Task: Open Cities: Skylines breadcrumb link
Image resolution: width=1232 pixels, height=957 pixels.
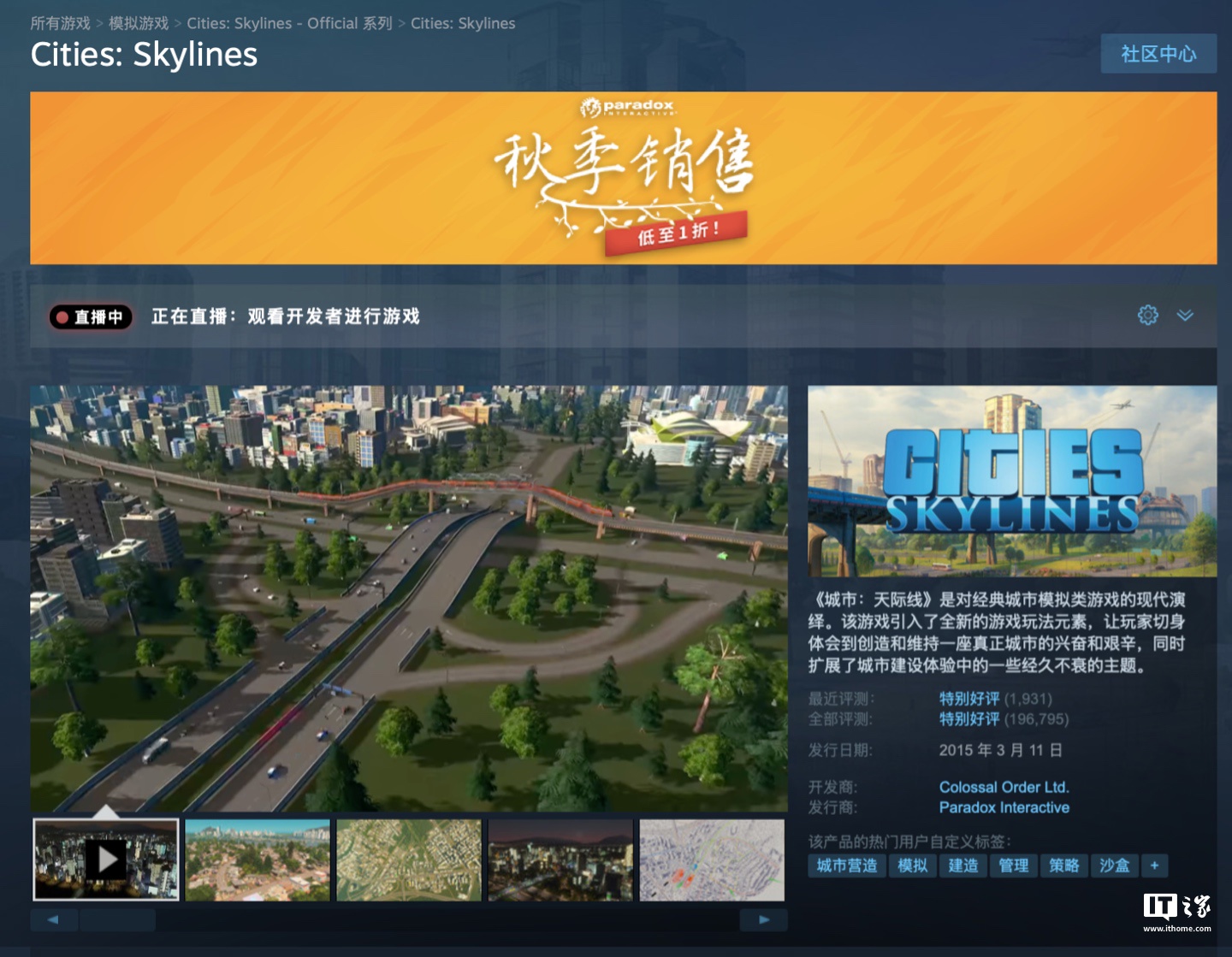Action: point(463,23)
